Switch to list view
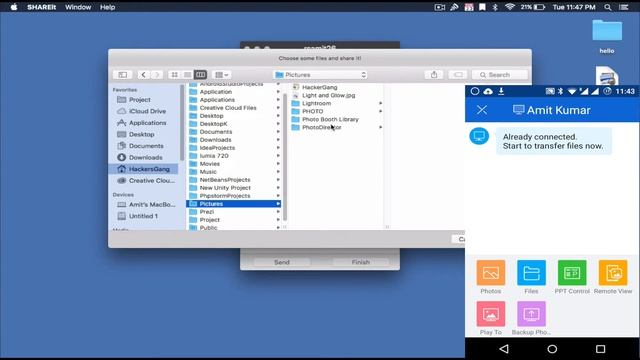This screenshot has height=360, width=640. (x=187, y=75)
